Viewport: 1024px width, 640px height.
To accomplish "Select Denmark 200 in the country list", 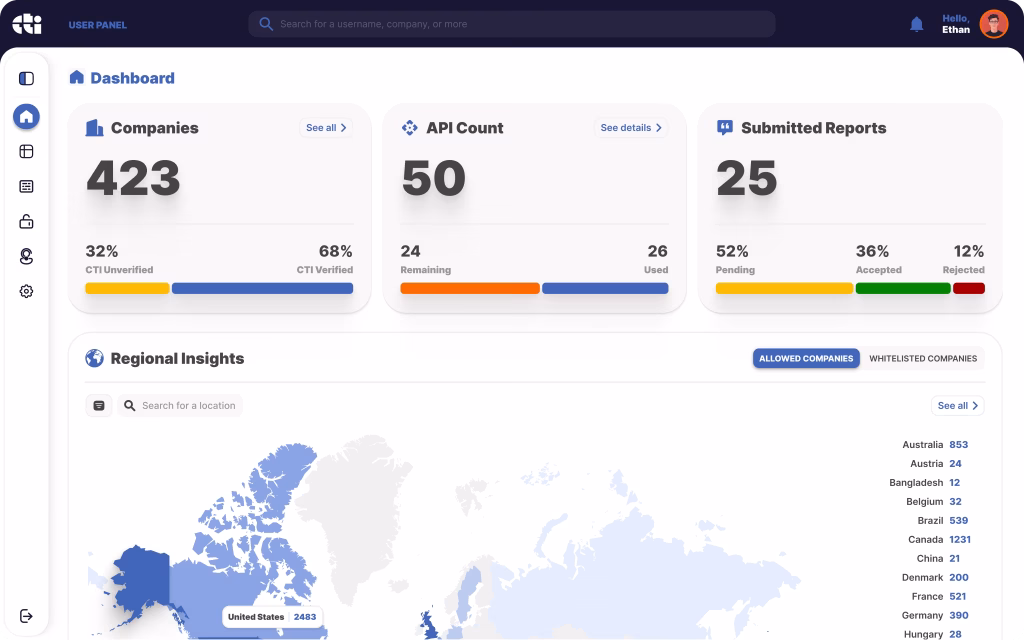I will (935, 577).
